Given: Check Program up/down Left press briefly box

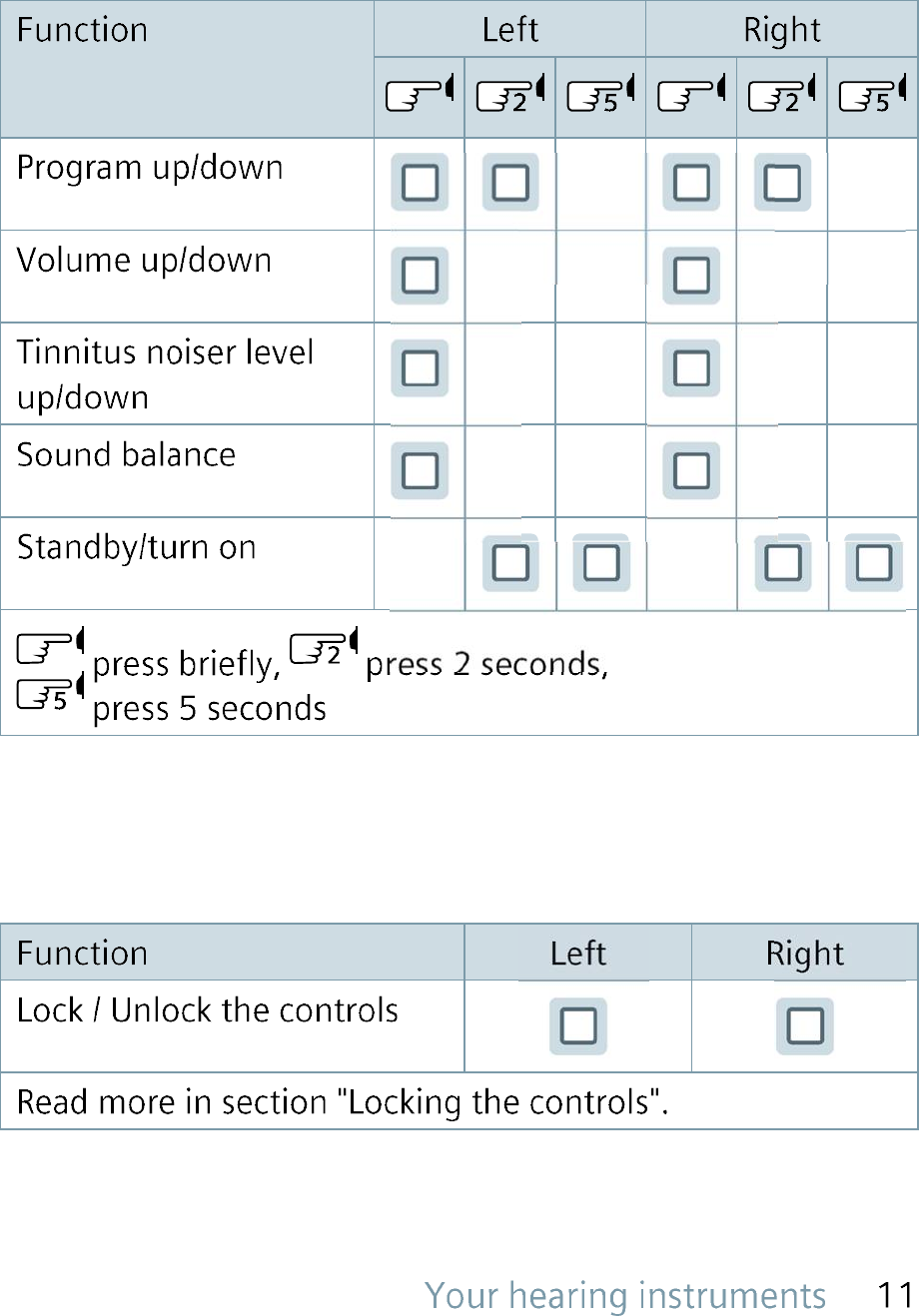Looking at the screenshot, I should click(x=420, y=183).
